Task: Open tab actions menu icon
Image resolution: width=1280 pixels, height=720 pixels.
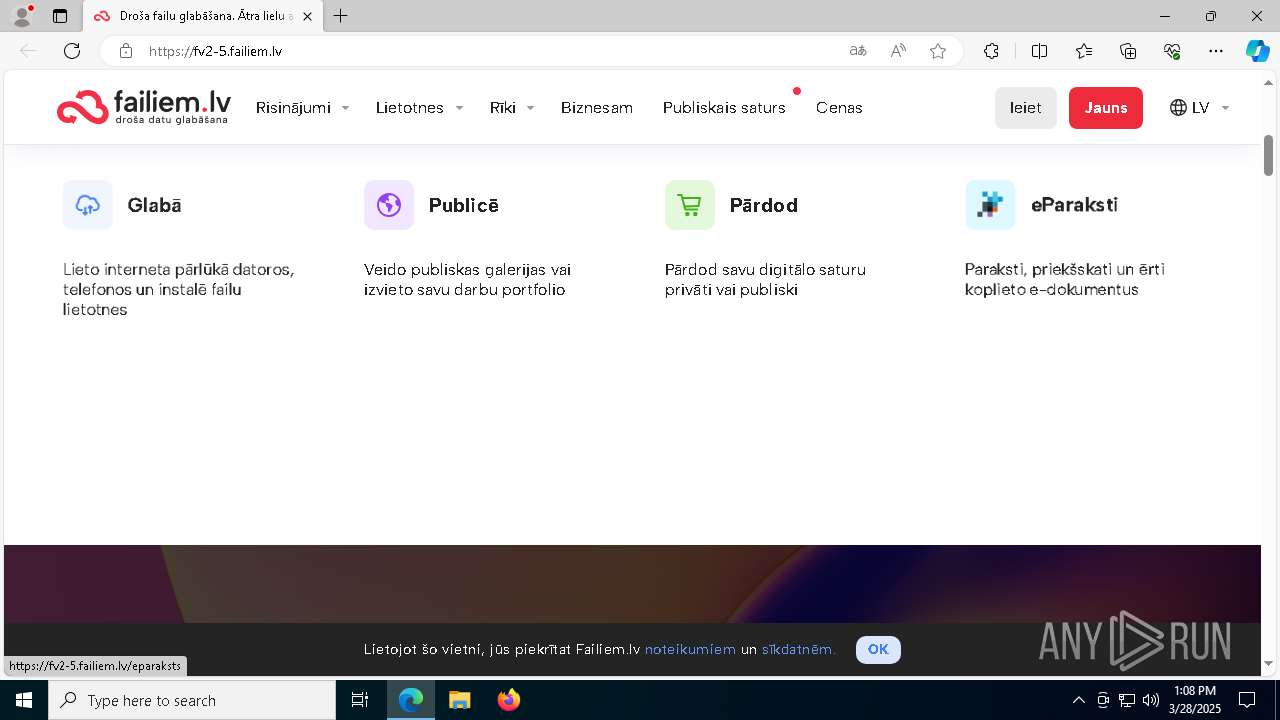Action: 60,16
